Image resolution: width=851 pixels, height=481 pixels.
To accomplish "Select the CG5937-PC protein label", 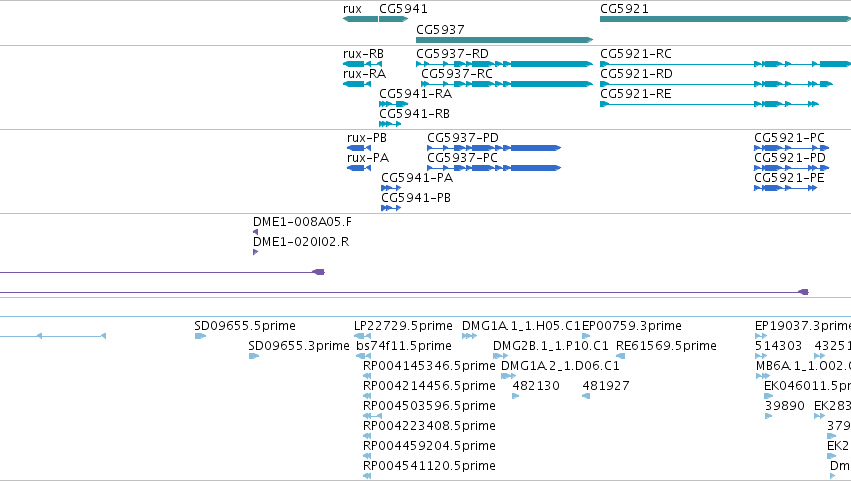I will (462, 158).
